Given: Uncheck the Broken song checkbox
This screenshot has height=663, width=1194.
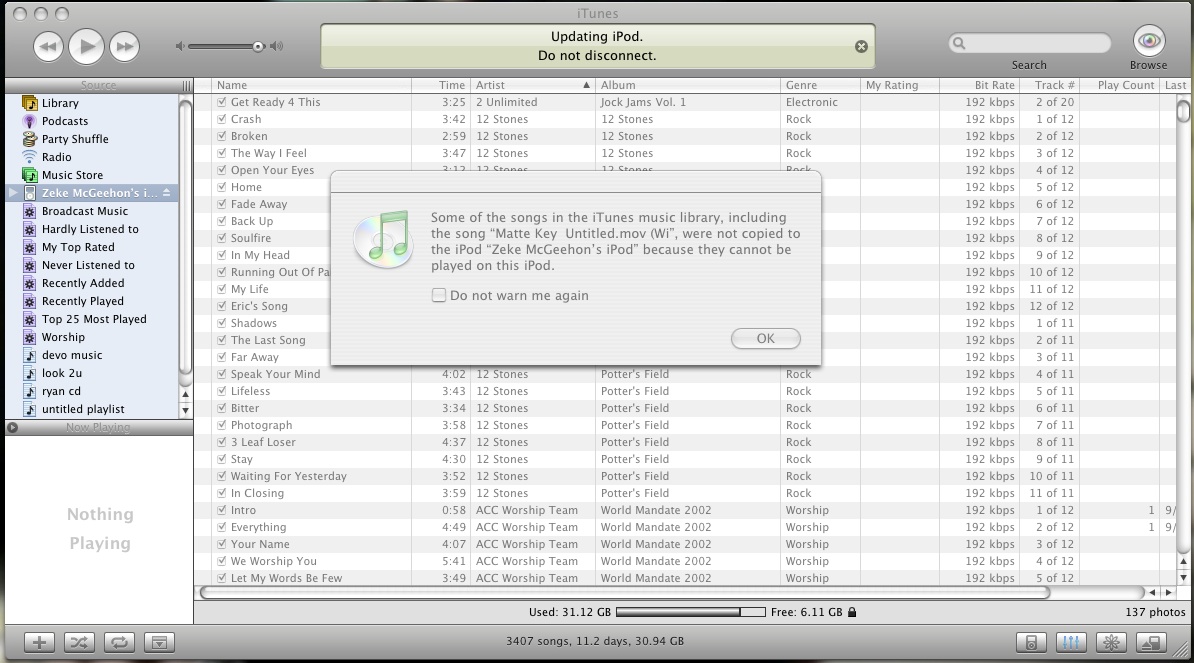Looking at the screenshot, I should tap(222, 136).
